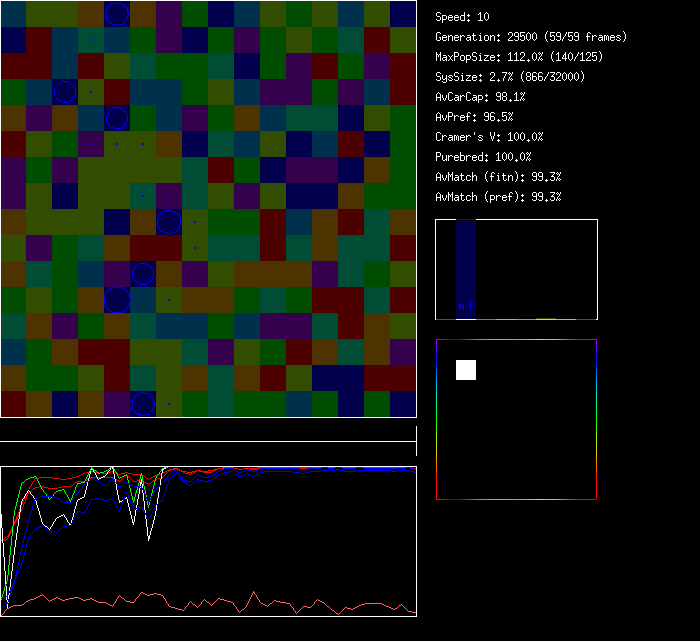Viewport: 700px width, 641px height.
Task: Click the 'f' label in the histogram
Action: [471, 306]
